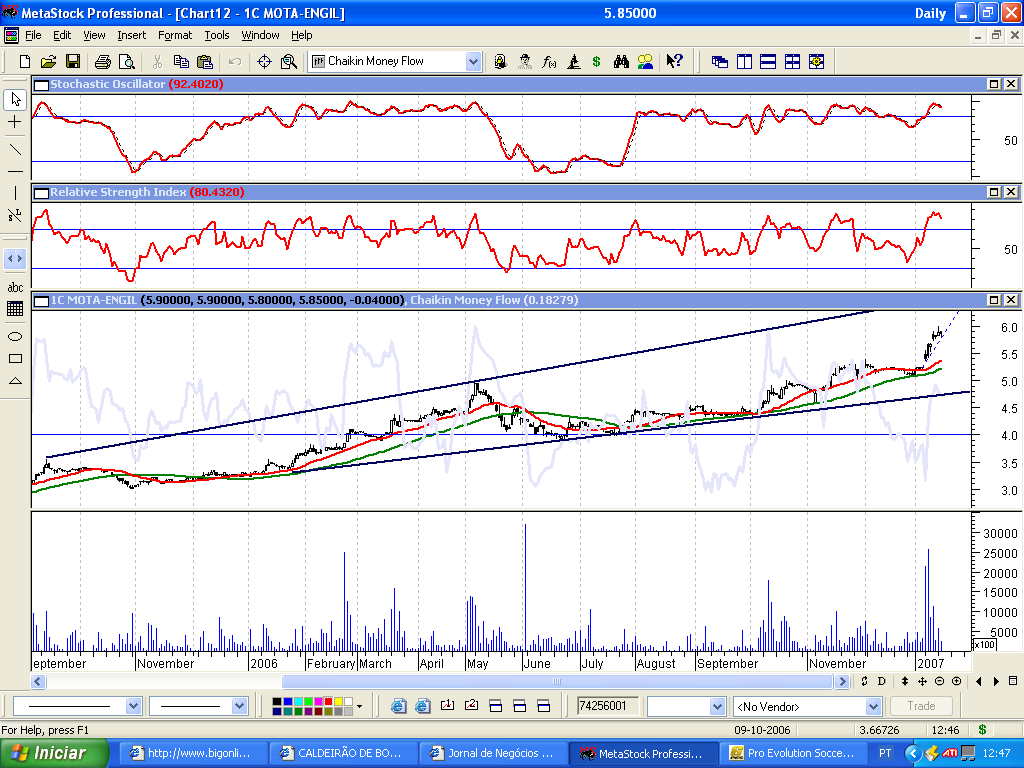Open the Chaikin Money Flow indicator dropdown
The height and width of the screenshot is (768, 1024).
(473, 61)
